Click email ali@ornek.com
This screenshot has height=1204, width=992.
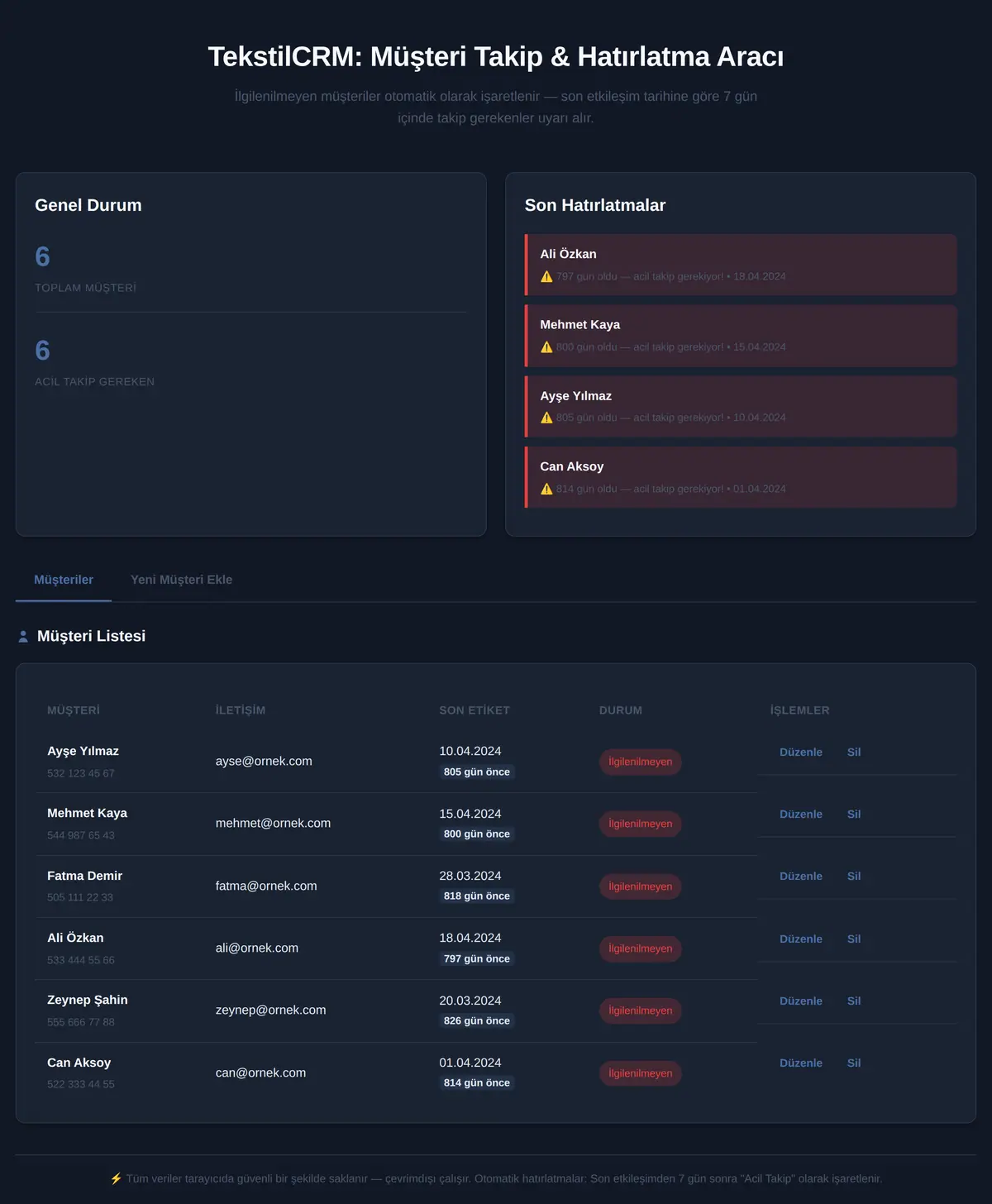click(x=257, y=948)
